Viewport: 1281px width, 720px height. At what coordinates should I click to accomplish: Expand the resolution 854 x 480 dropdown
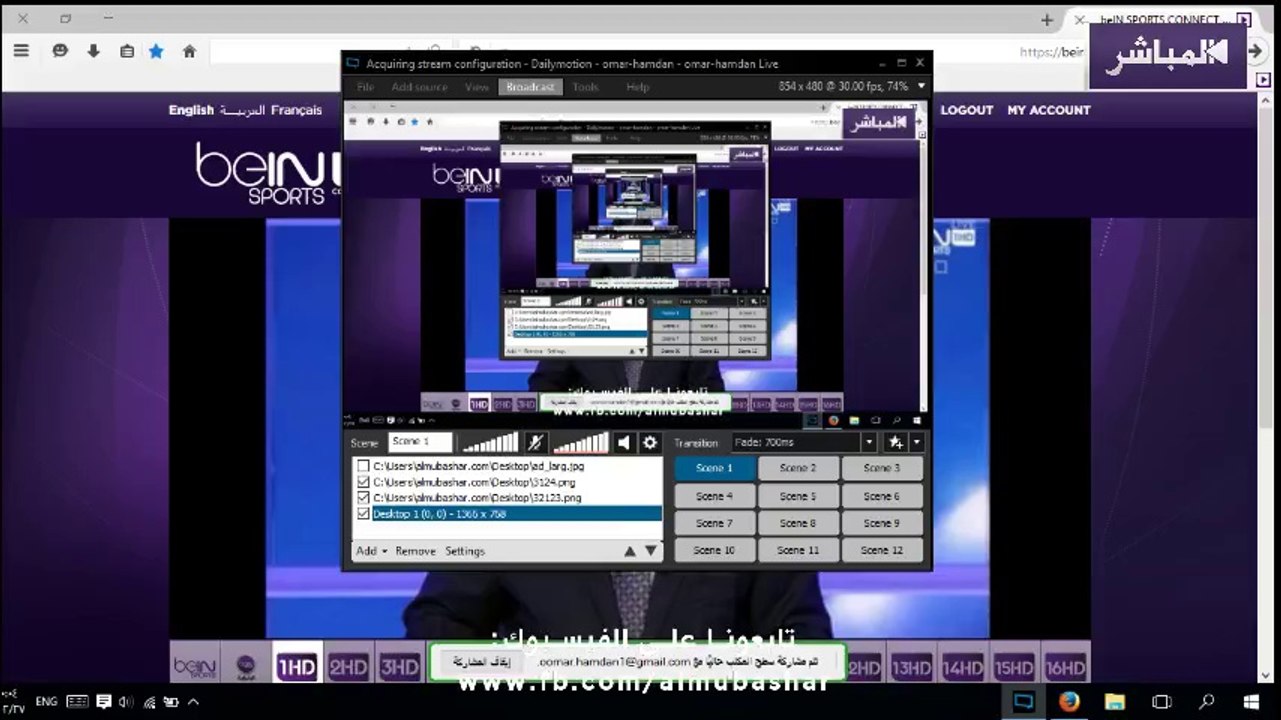tap(920, 87)
